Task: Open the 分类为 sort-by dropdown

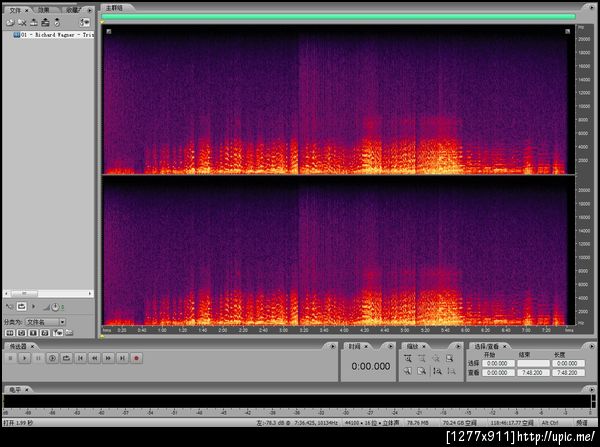Action: 46,322
